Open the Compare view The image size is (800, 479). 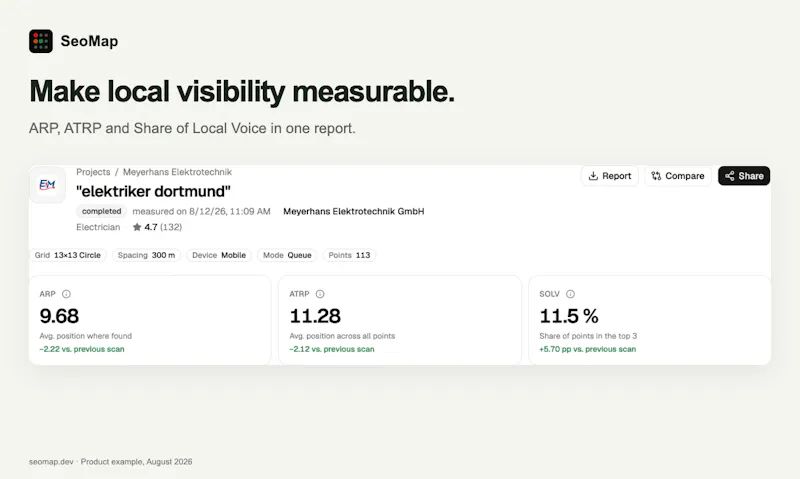click(x=678, y=176)
